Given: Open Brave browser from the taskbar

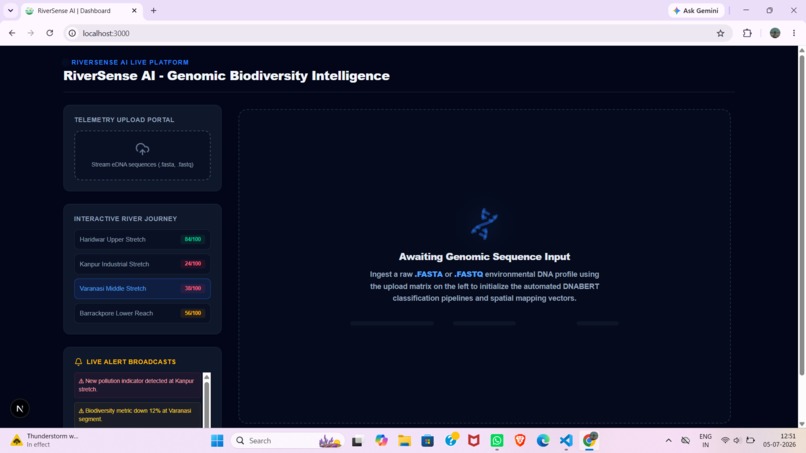Looking at the screenshot, I should pyautogui.click(x=520, y=441).
